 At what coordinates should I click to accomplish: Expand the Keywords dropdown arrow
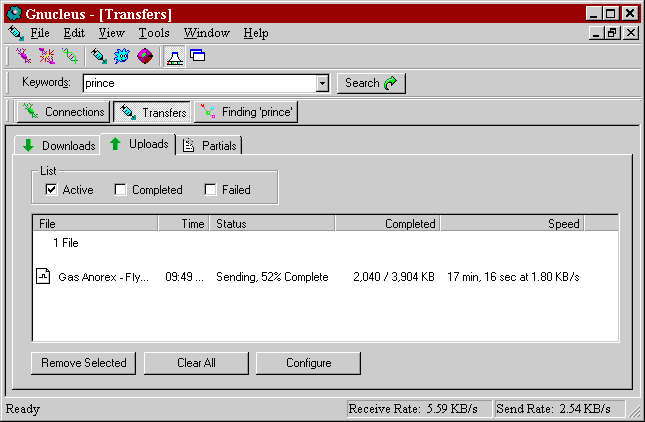pyautogui.click(x=322, y=84)
